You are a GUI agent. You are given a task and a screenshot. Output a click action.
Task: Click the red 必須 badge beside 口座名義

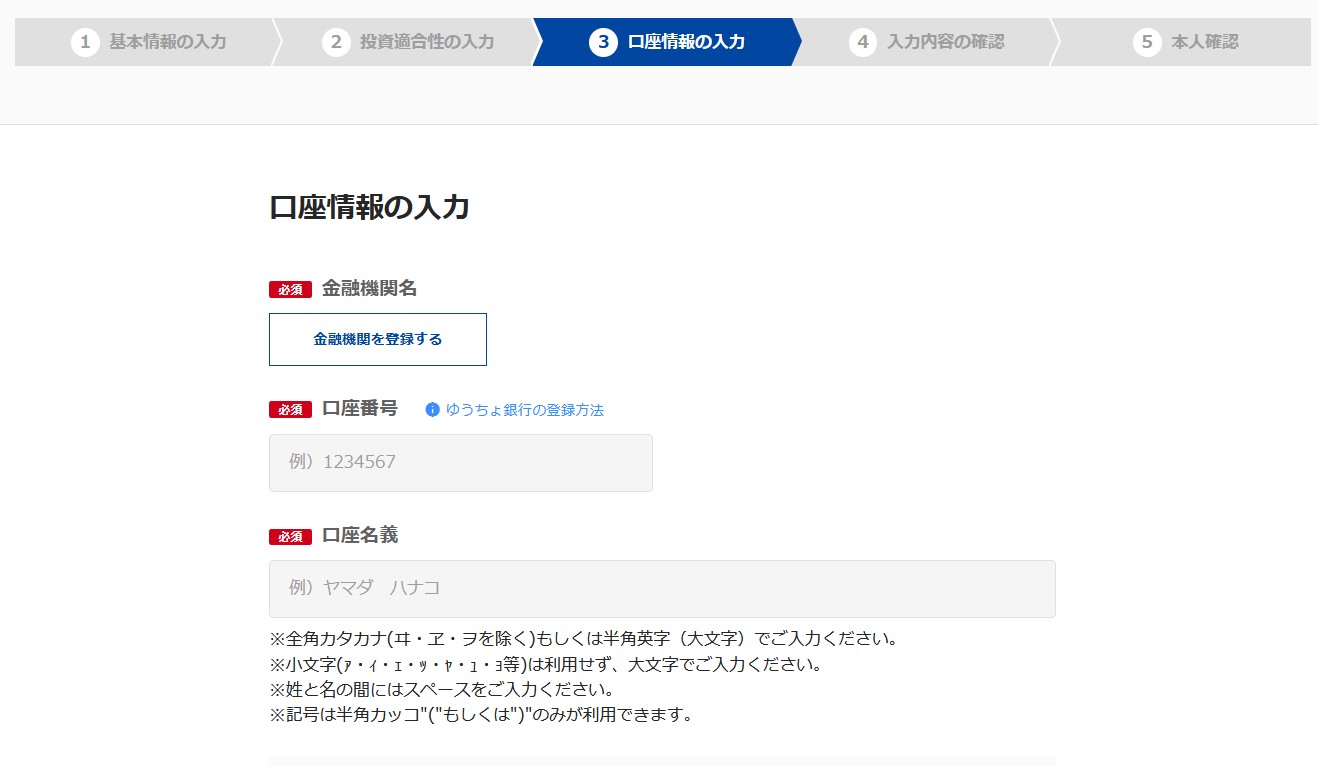pyautogui.click(x=290, y=536)
